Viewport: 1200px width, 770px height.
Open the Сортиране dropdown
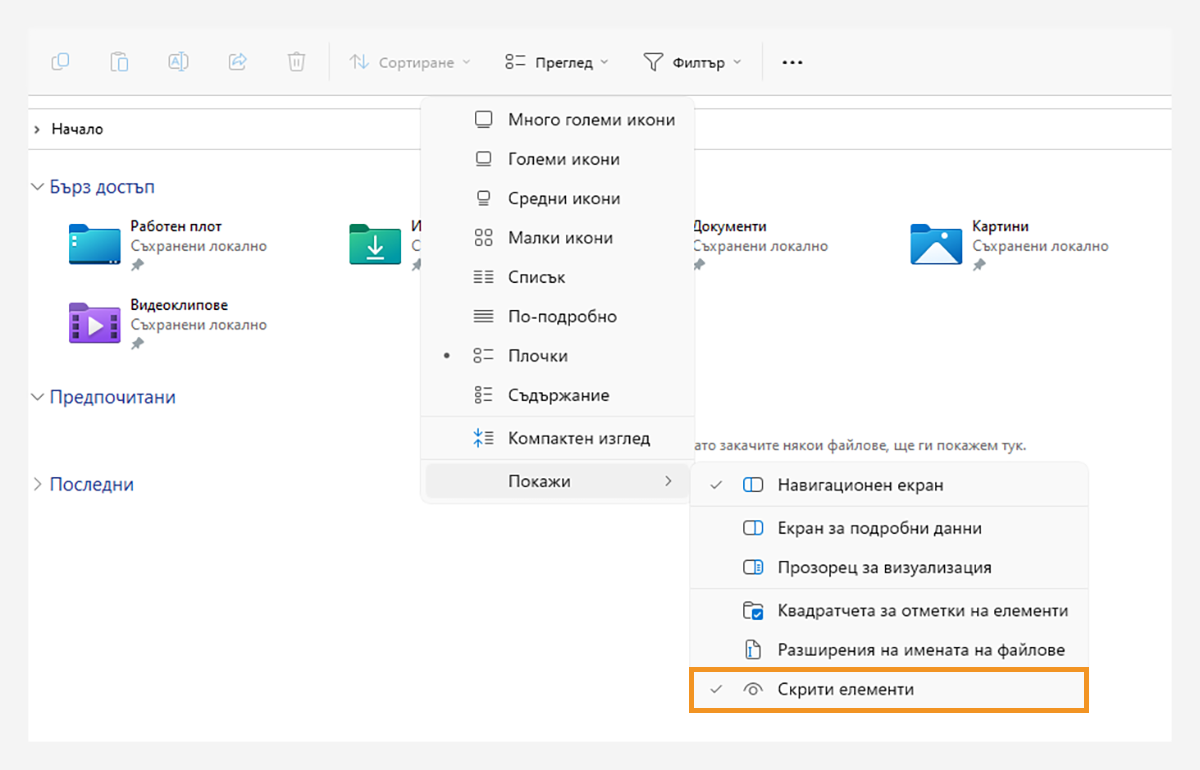pyautogui.click(x=410, y=62)
